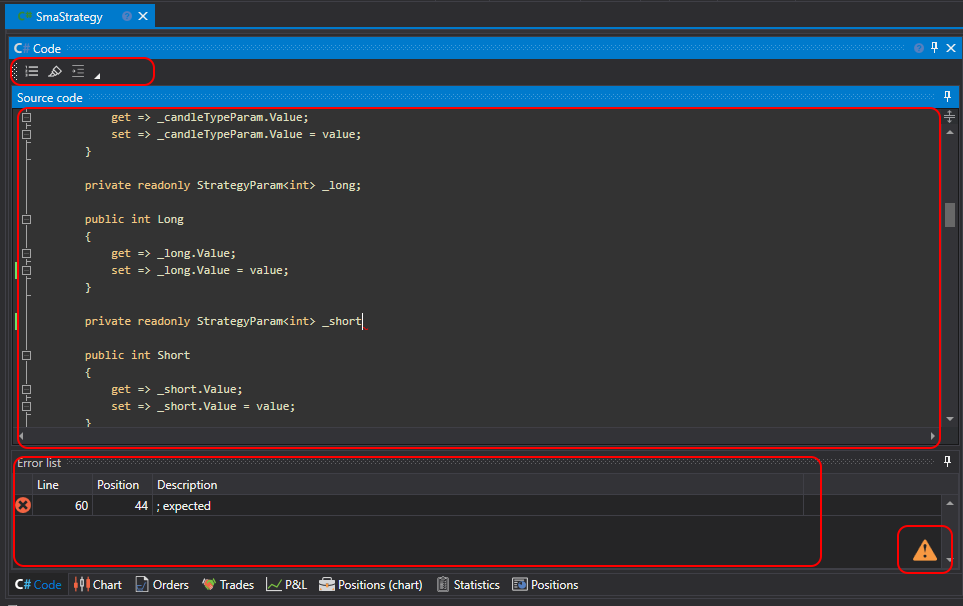
Task: Click the dotted toolbar grip handle
Action: point(15,72)
